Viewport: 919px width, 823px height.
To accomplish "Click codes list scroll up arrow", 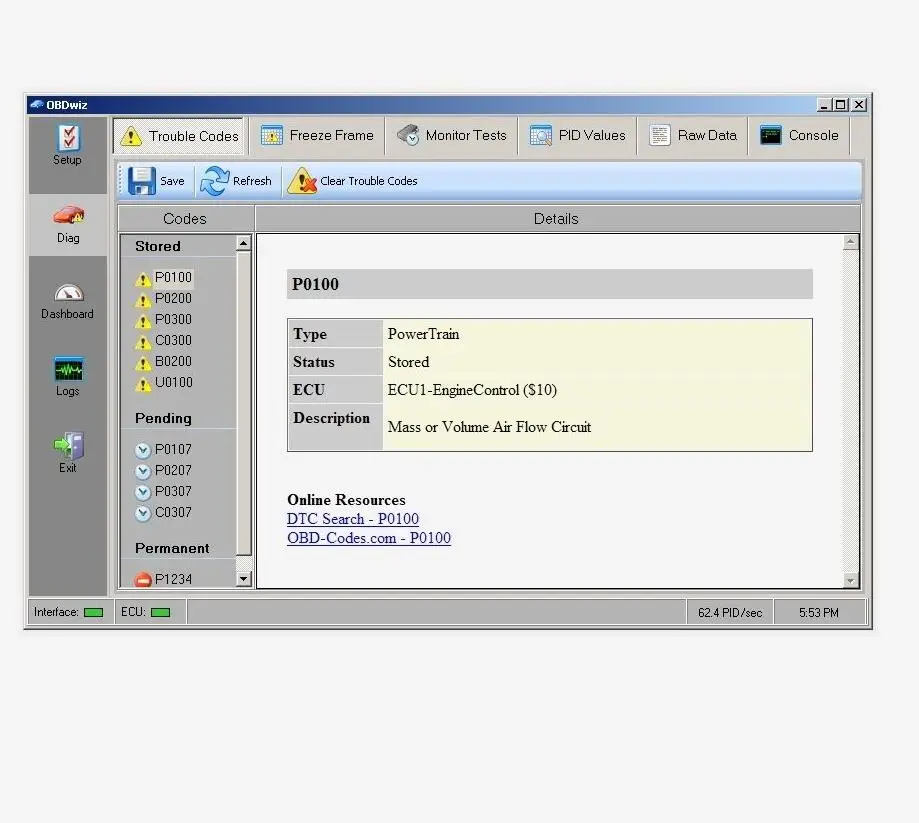I will point(244,243).
